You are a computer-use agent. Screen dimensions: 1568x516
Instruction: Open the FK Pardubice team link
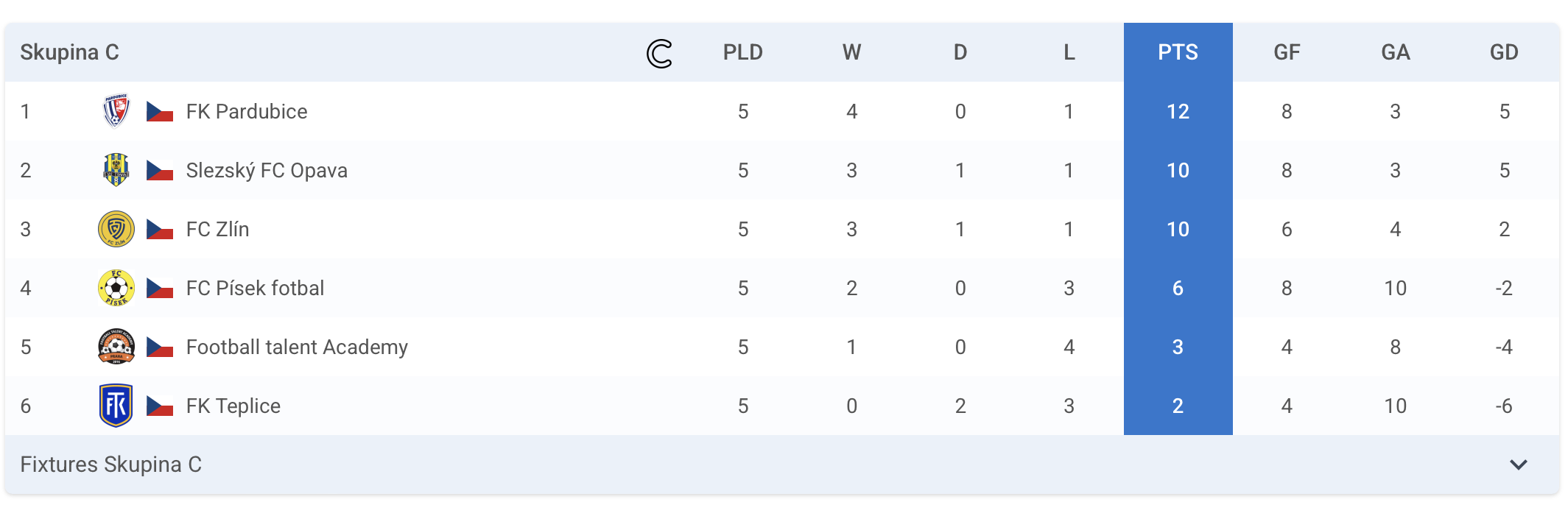247,111
